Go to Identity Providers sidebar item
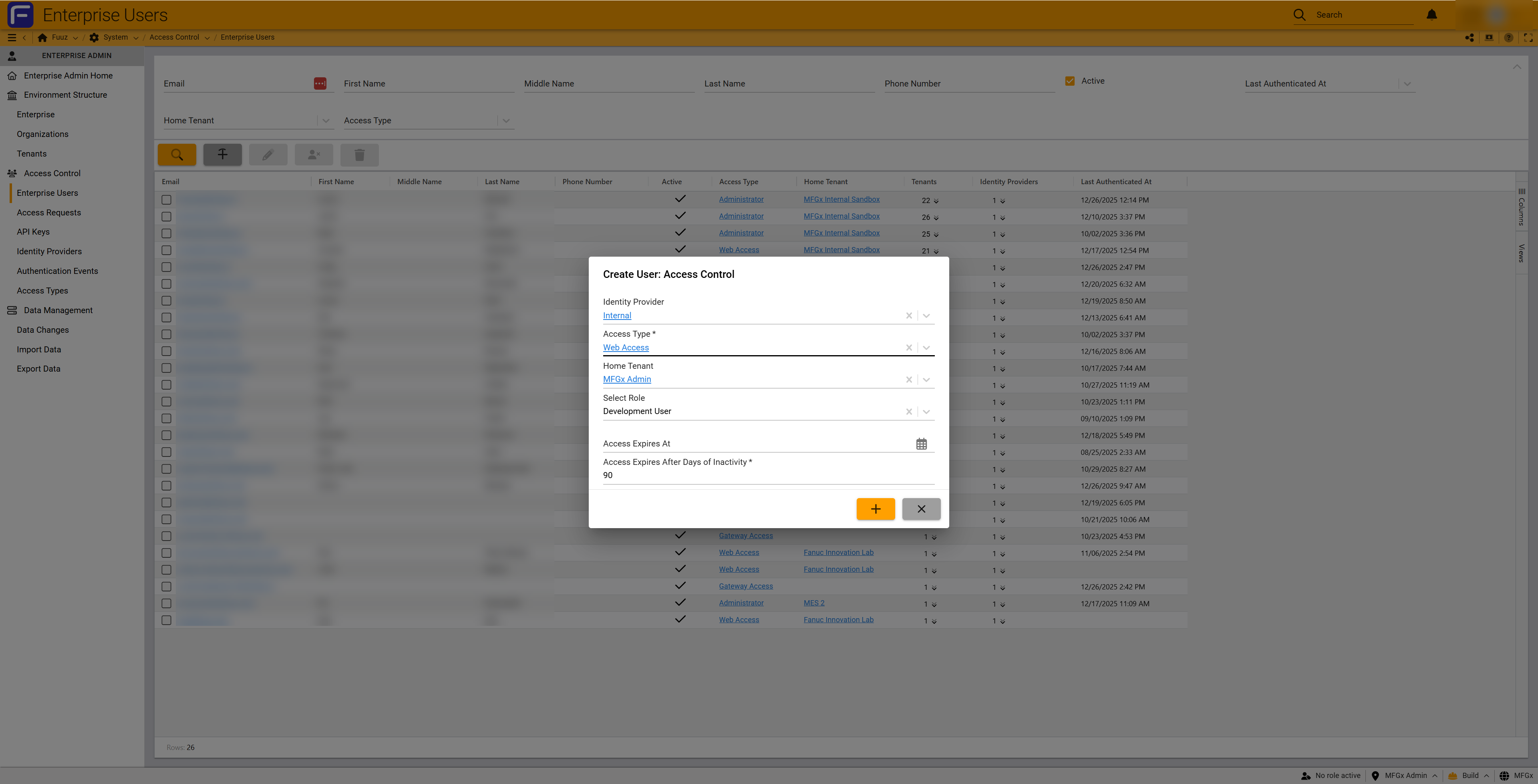 (49, 251)
